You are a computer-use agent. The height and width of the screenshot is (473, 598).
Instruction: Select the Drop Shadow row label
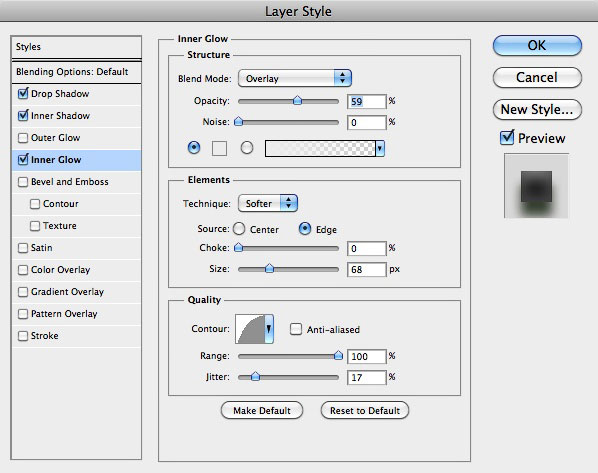pos(60,94)
